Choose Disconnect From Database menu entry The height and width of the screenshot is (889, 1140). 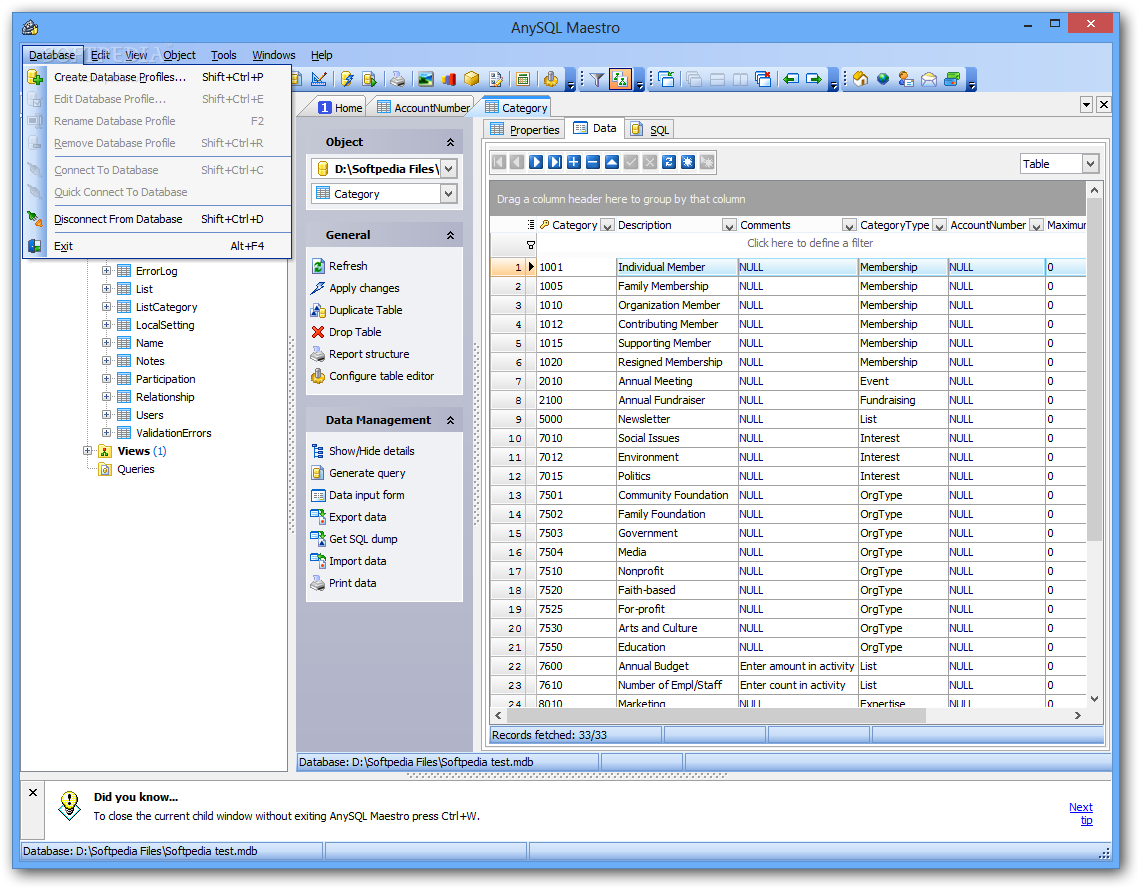[x=158, y=219]
